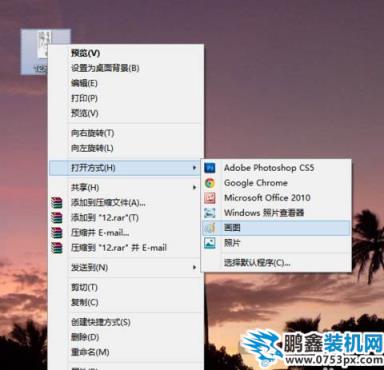Open with 画图 (Paint)
Image resolution: width=384 pixels, height=370 pixels.
tap(276, 228)
